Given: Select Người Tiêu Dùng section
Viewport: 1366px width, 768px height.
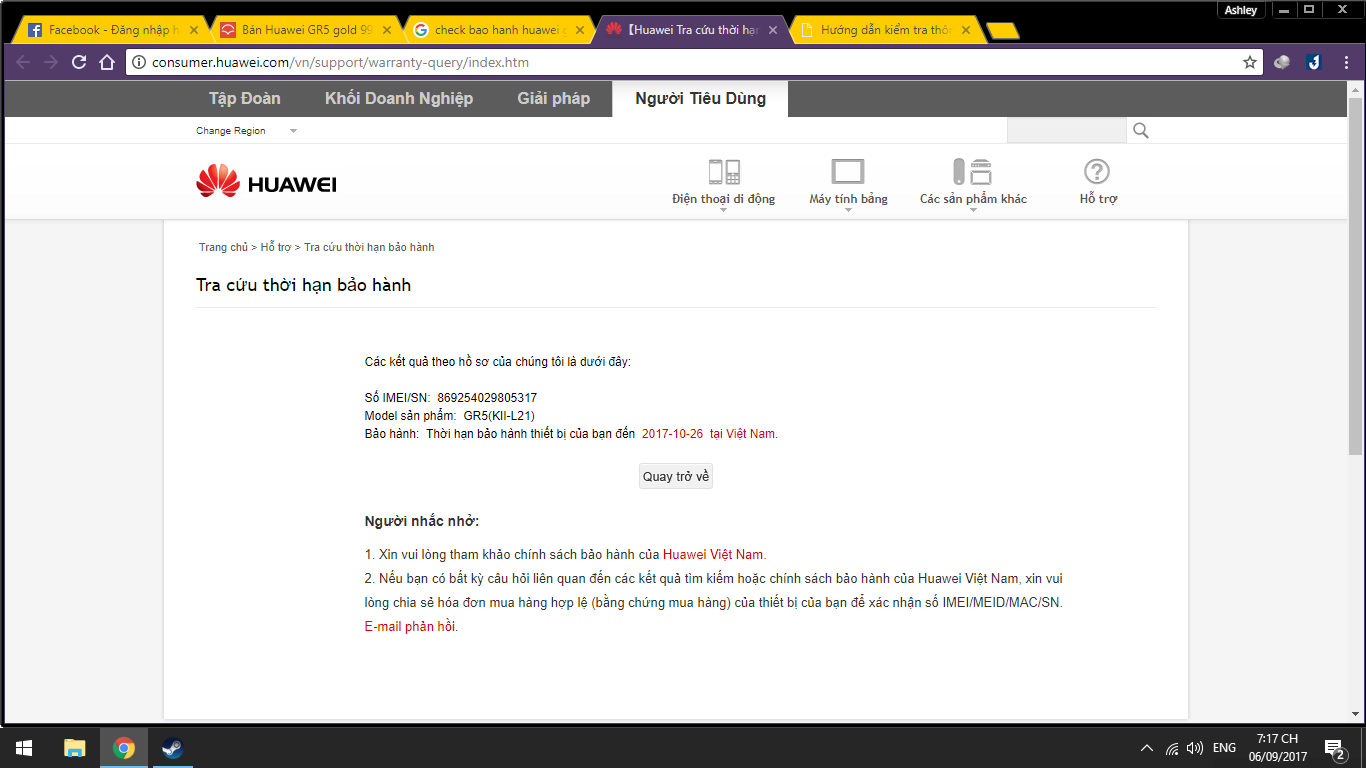Looking at the screenshot, I should coord(700,98).
